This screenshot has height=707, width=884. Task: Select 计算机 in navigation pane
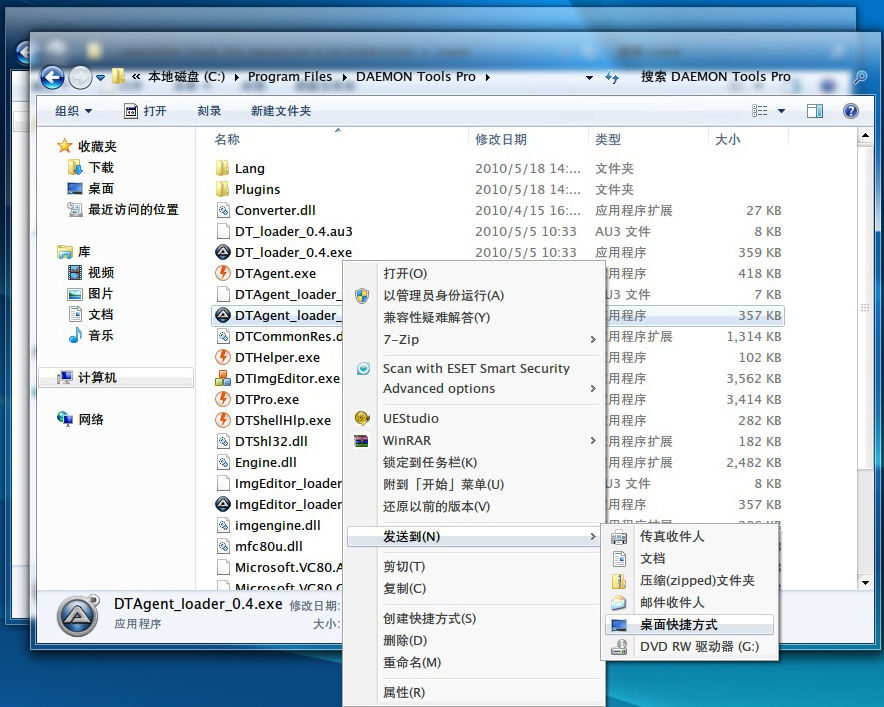tap(116, 378)
